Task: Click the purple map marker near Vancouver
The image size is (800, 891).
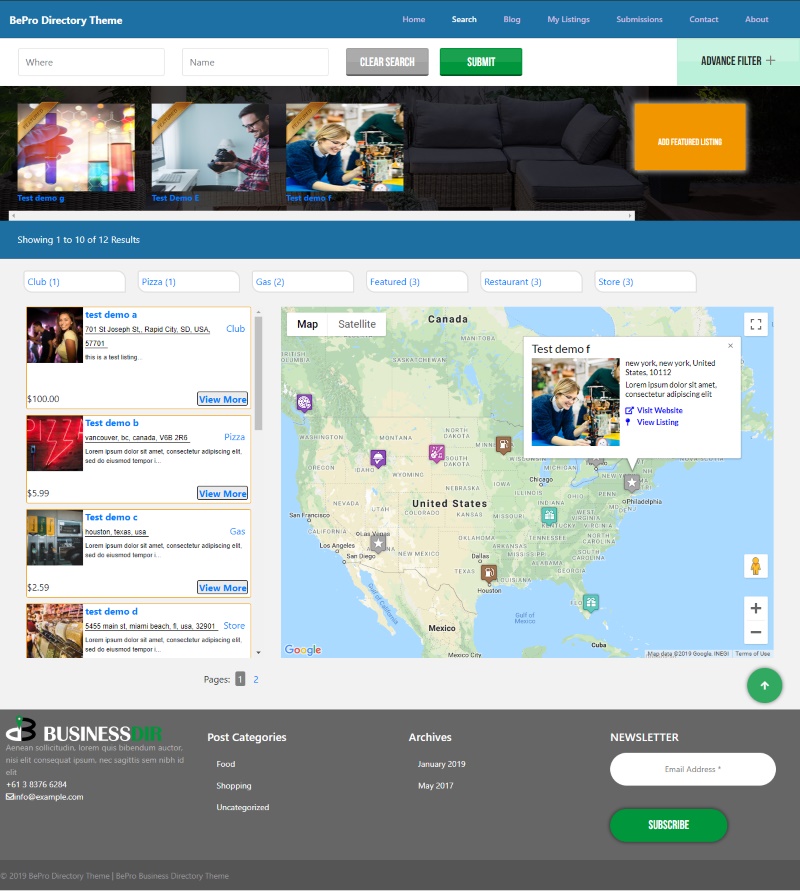Action: coord(304,402)
